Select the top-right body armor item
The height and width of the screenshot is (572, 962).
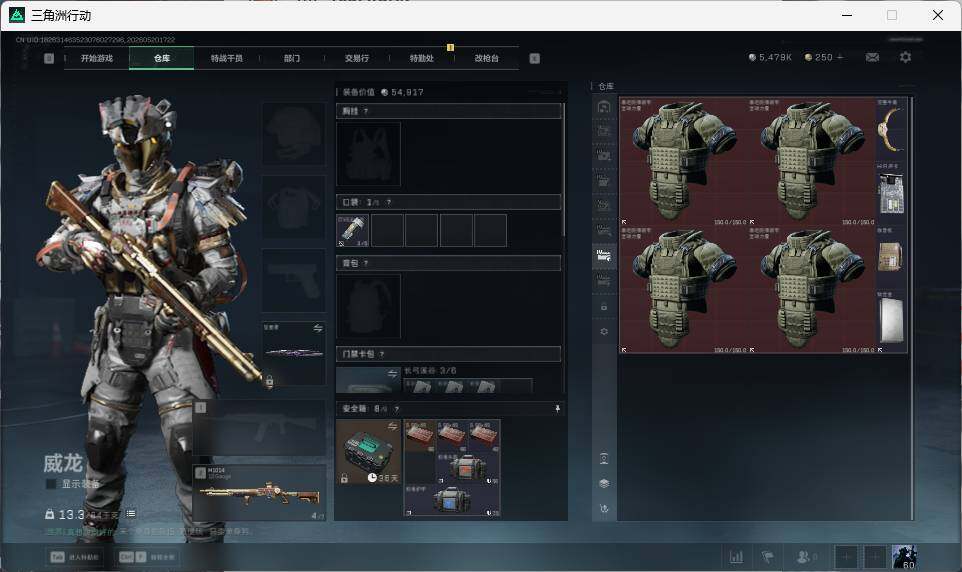coord(812,161)
